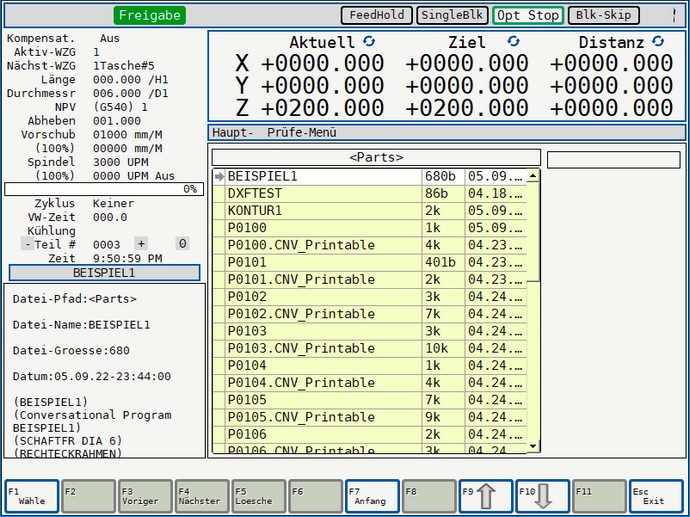Select the P0102.CNV_Printable file
This screenshot has width=690, height=517.
[x=370, y=314]
